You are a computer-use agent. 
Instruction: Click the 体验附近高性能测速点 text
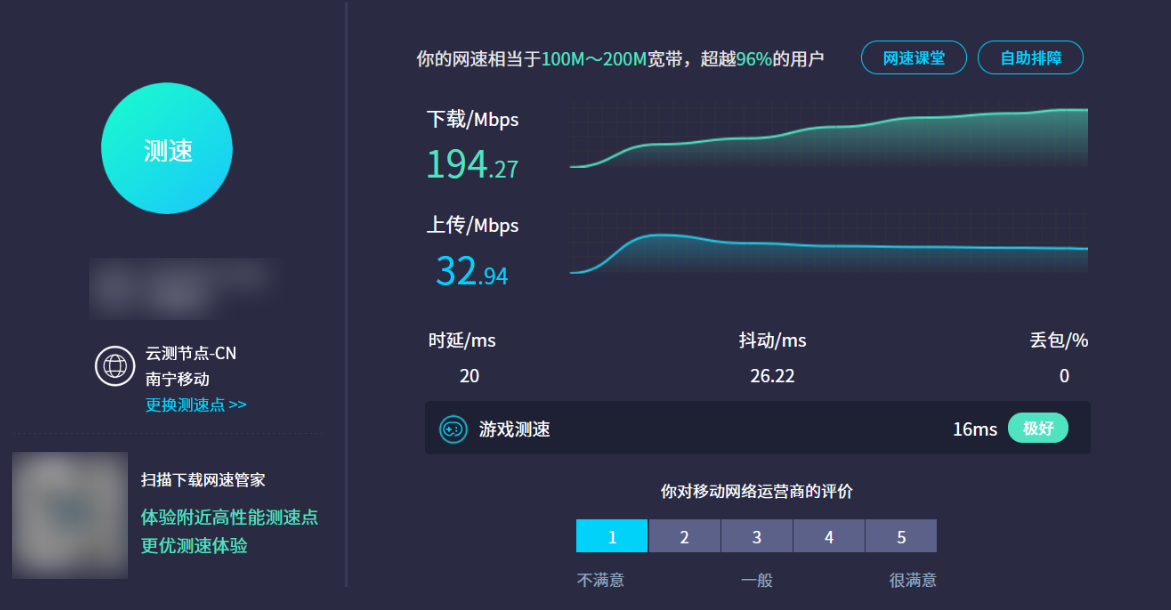(229, 517)
